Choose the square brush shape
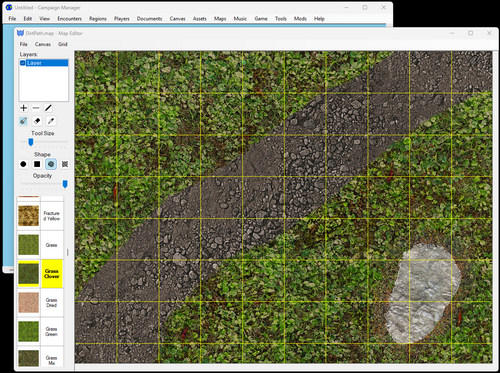The image size is (500, 373). pyautogui.click(x=37, y=164)
